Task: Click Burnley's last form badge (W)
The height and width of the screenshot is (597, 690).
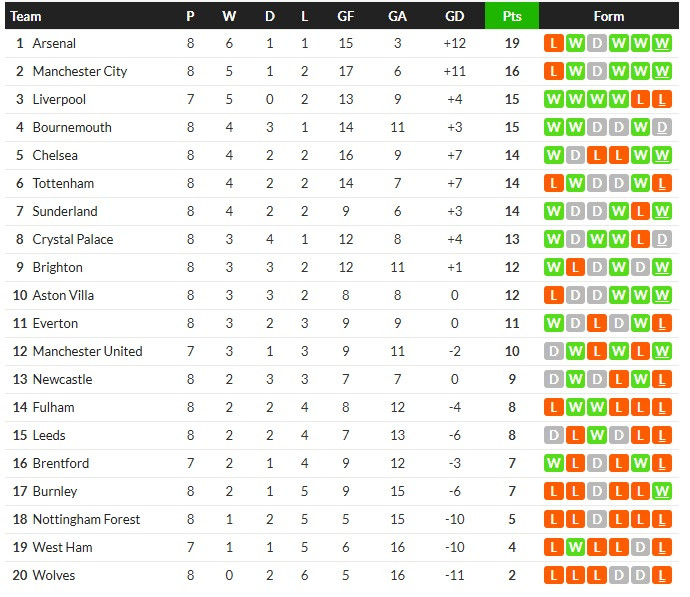Action: pyautogui.click(x=663, y=492)
